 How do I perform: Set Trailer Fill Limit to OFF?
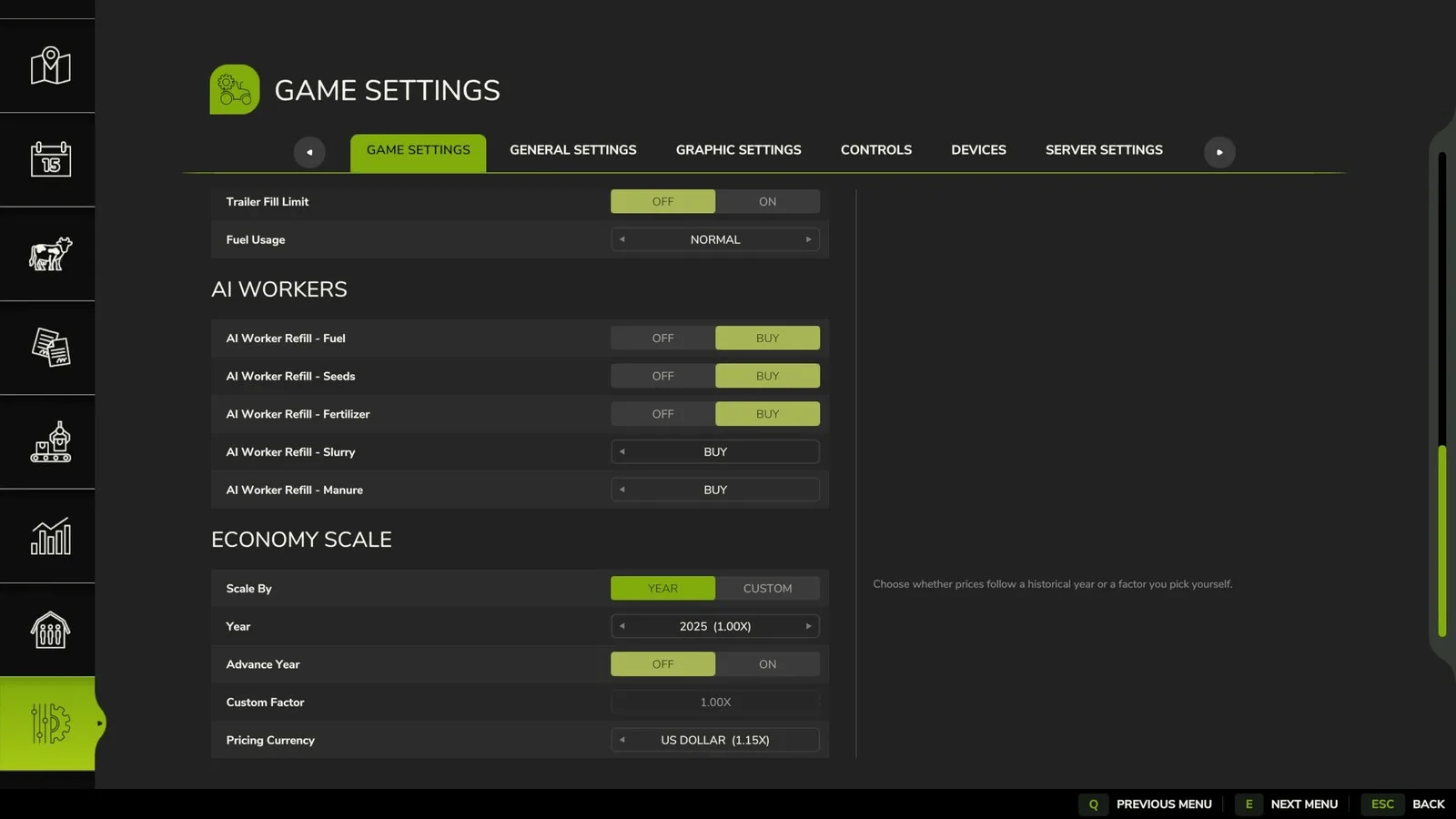tap(662, 201)
